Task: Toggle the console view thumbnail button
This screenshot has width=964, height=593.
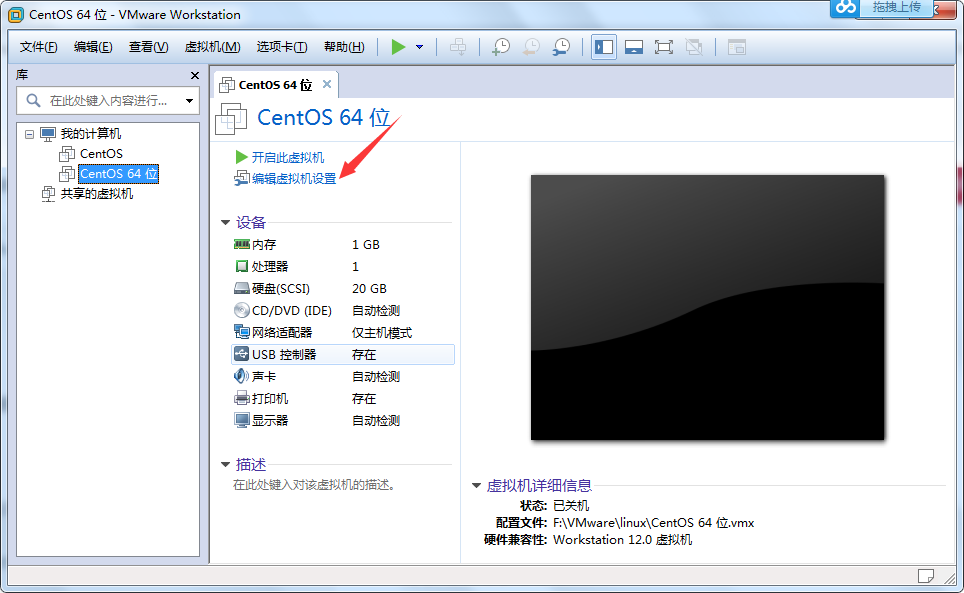Action: [634, 46]
